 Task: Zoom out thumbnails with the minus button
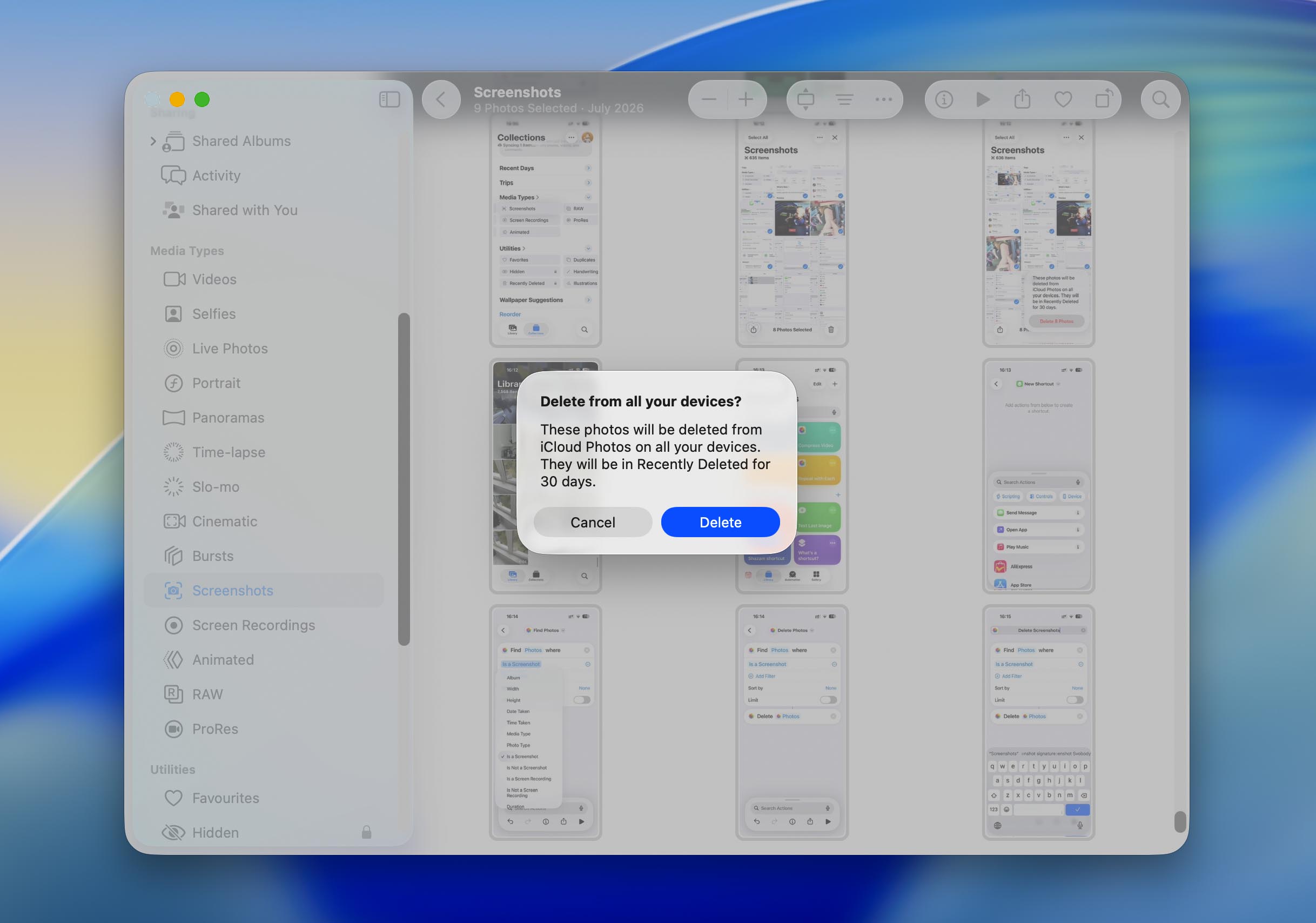point(709,100)
